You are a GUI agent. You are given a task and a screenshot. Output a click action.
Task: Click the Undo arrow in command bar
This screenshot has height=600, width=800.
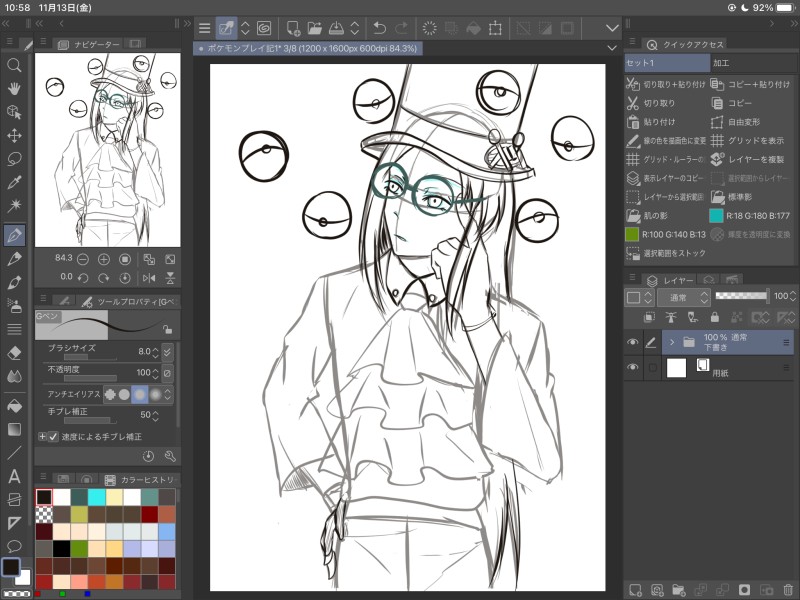380,28
